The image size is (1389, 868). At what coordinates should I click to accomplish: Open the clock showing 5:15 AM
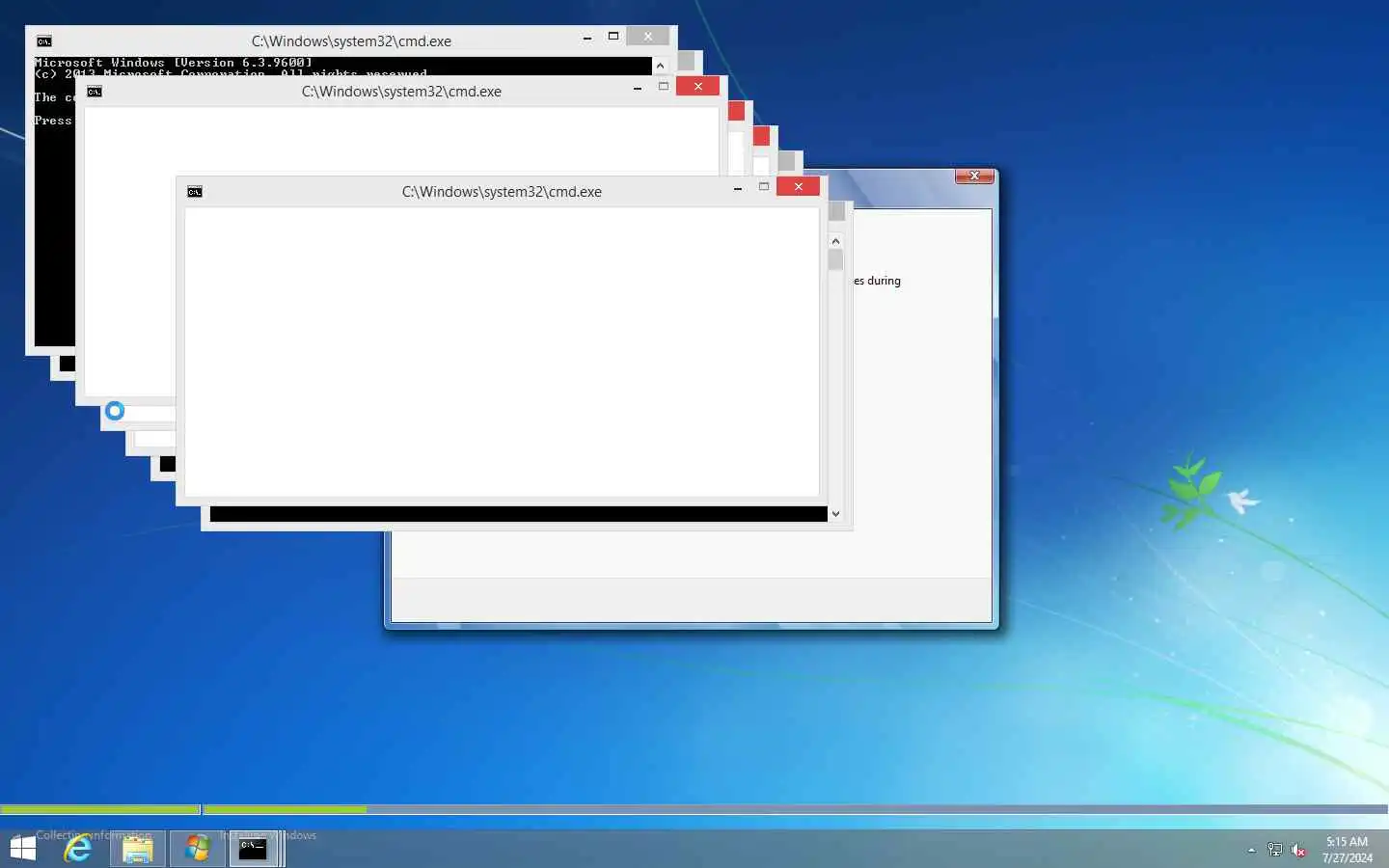1348,849
